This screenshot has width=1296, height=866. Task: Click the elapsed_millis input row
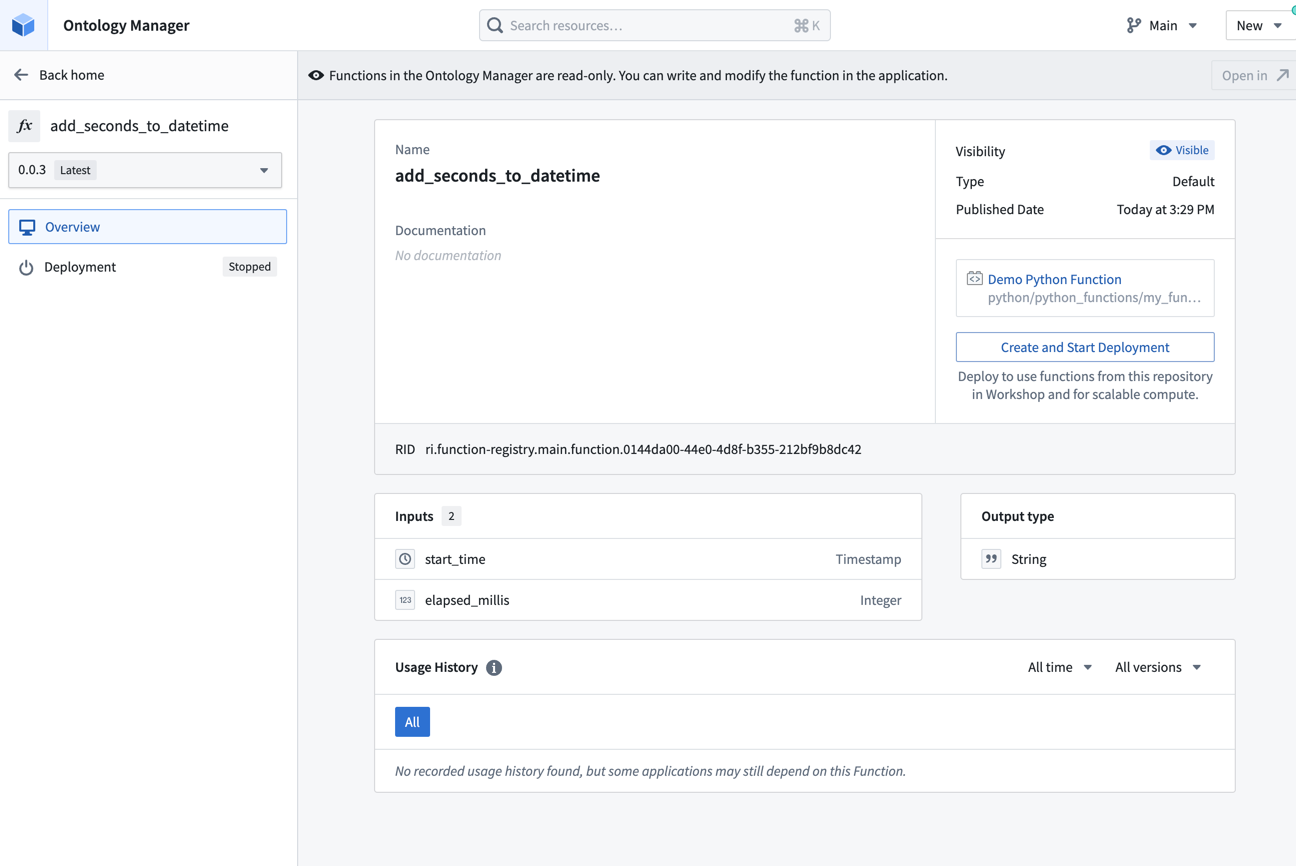(648, 600)
